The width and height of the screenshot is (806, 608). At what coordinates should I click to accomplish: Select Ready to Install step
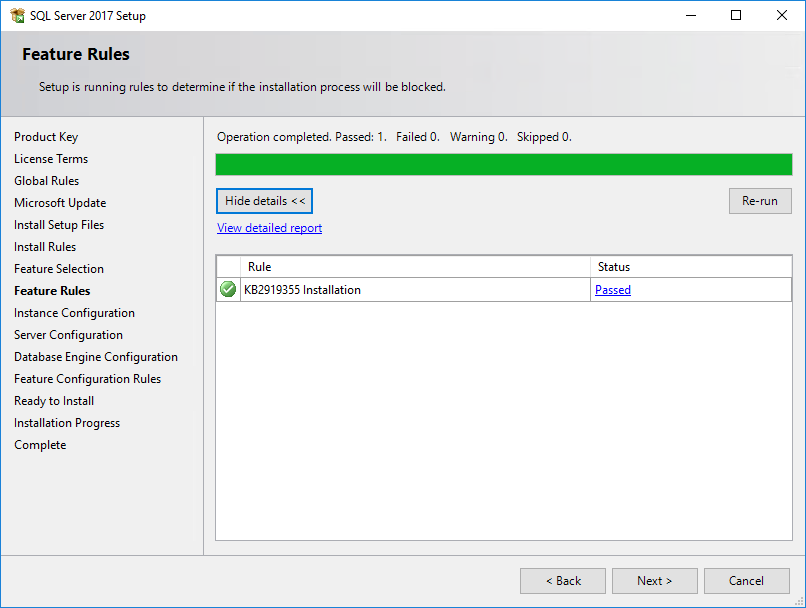[x=54, y=401]
